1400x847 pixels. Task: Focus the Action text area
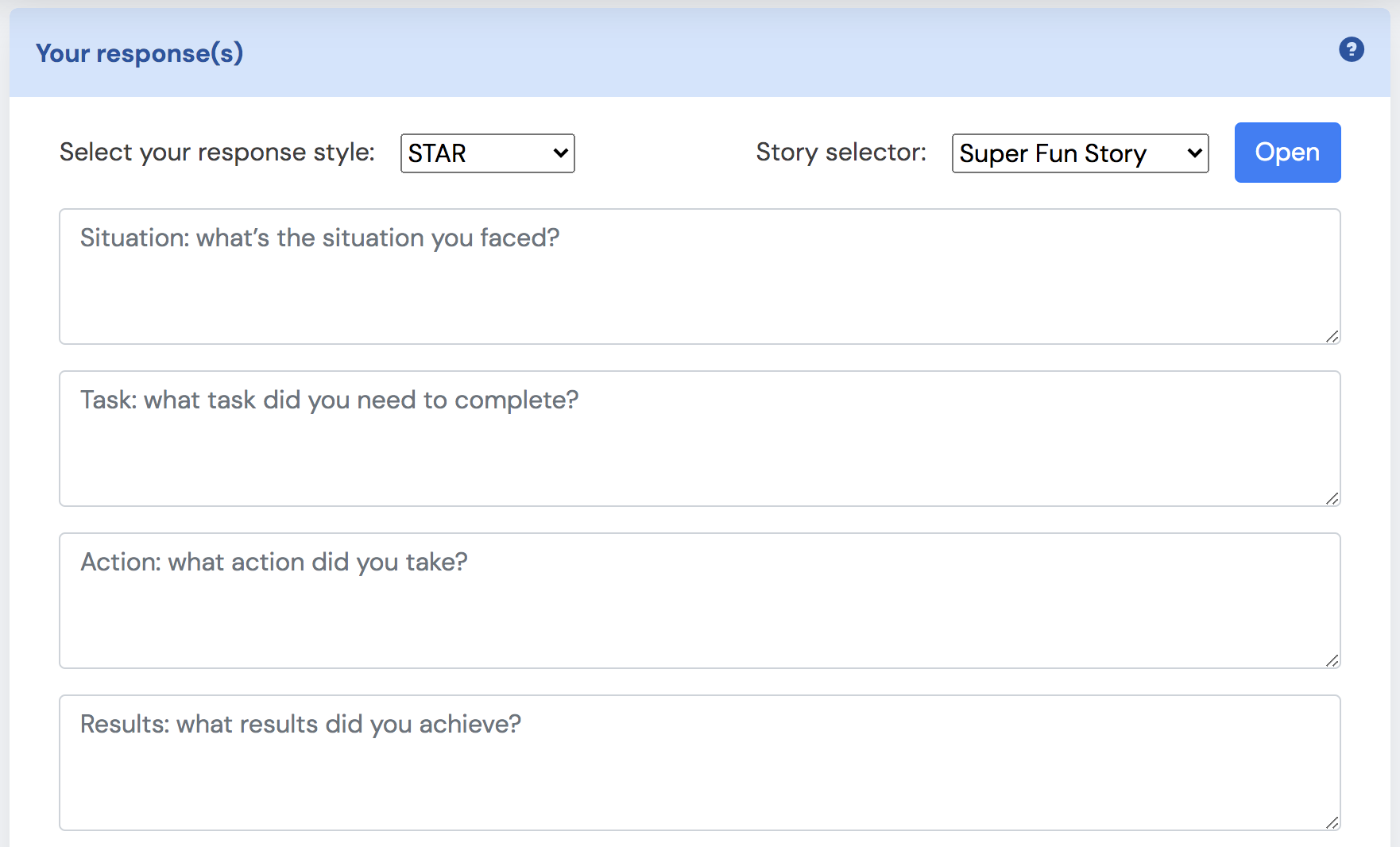(x=700, y=601)
